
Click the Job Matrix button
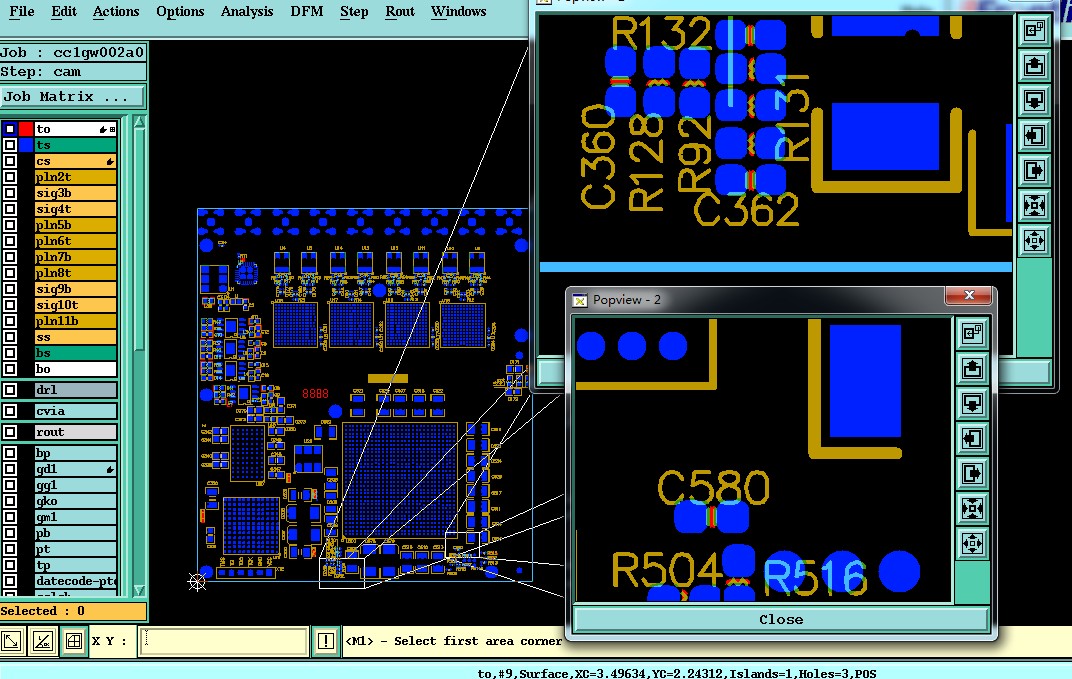(73, 96)
